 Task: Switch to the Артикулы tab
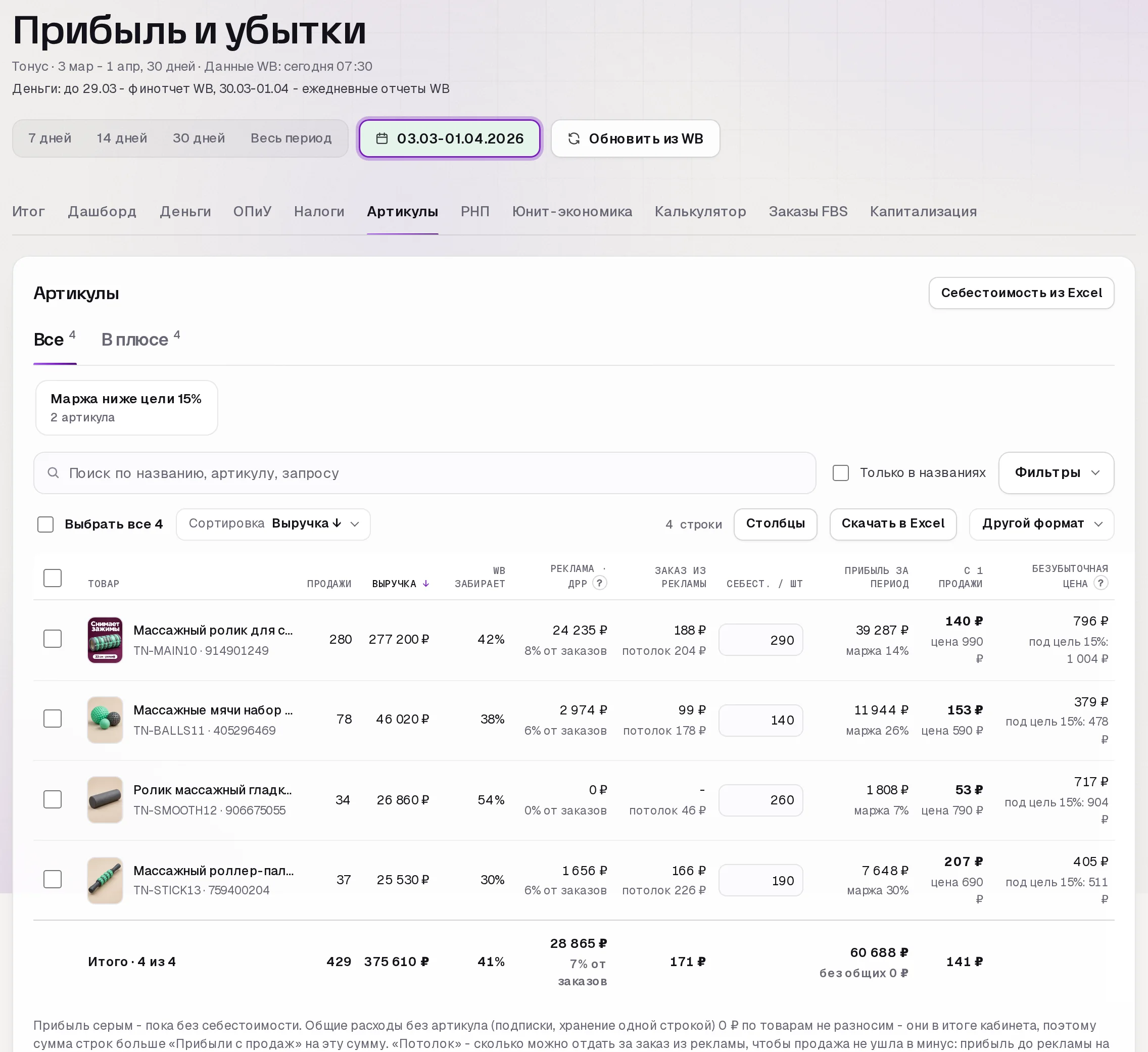403,211
